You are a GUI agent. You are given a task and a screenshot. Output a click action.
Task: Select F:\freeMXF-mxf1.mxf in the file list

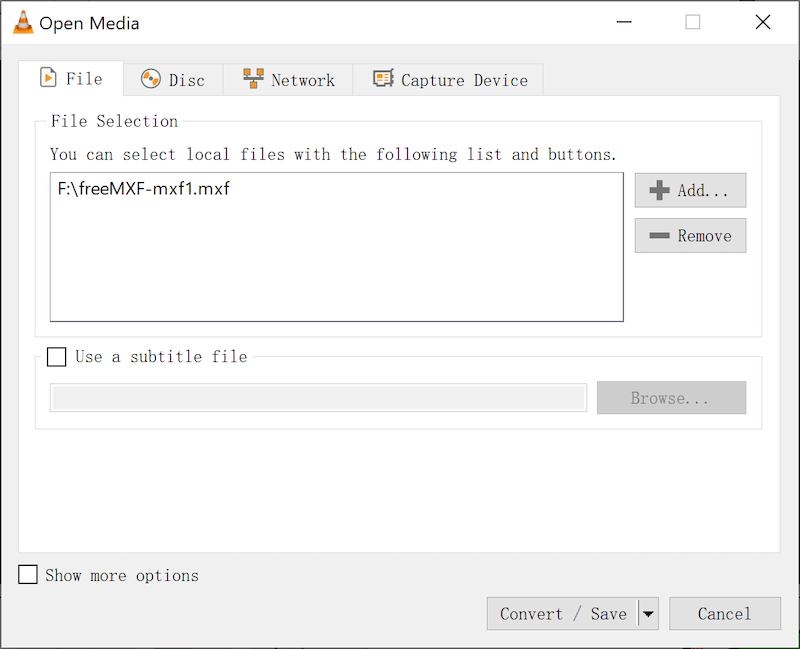click(143, 188)
